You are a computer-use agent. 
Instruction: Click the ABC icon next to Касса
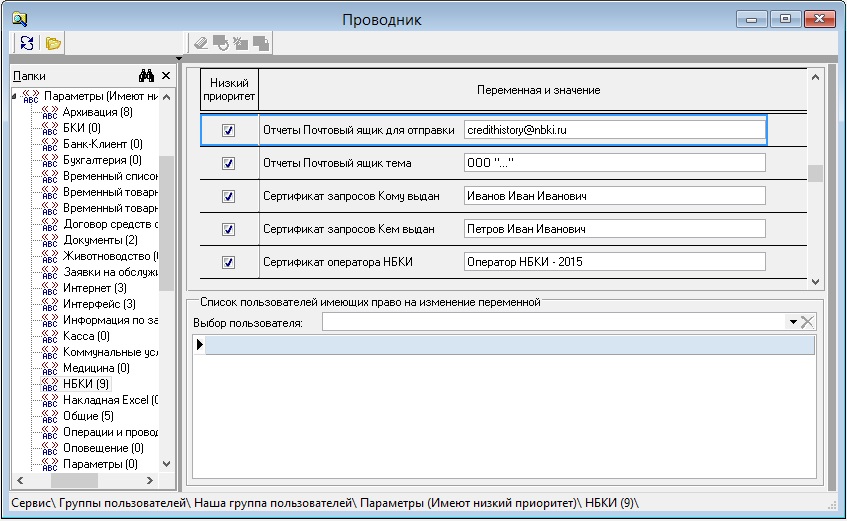tap(50, 337)
